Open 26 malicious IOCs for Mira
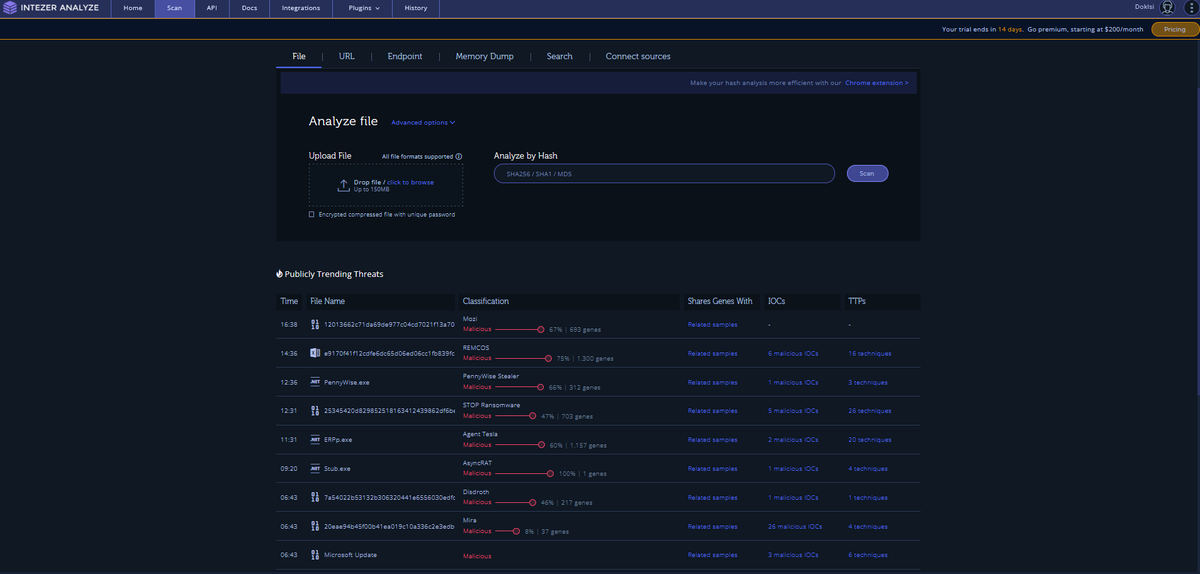 click(x=795, y=526)
